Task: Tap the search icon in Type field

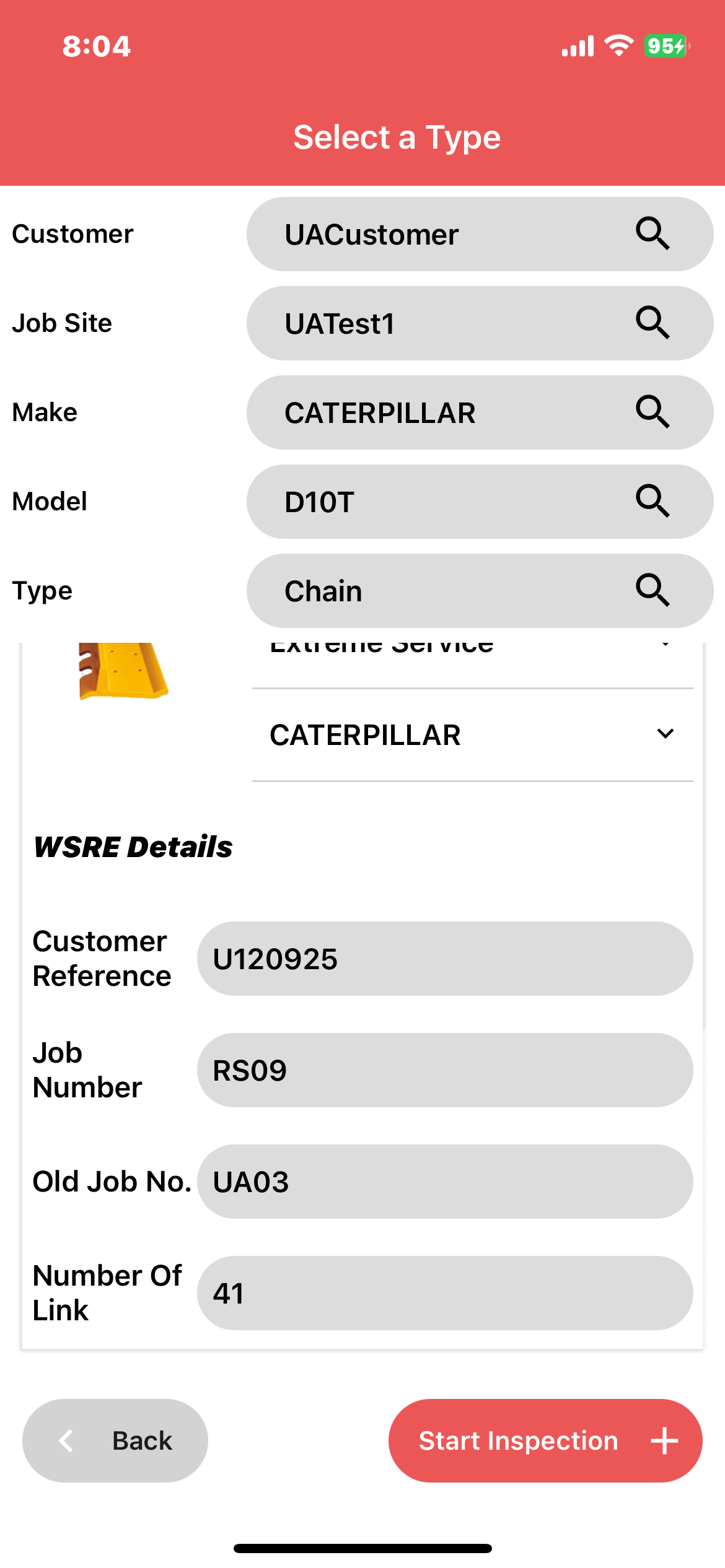Action: click(652, 590)
